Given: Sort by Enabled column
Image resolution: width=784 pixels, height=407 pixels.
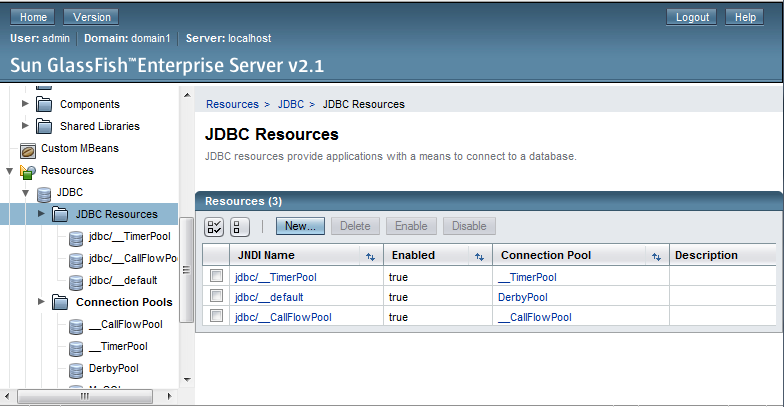Looking at the screenshot, I should pyautogui.click(x=479, y=256).
